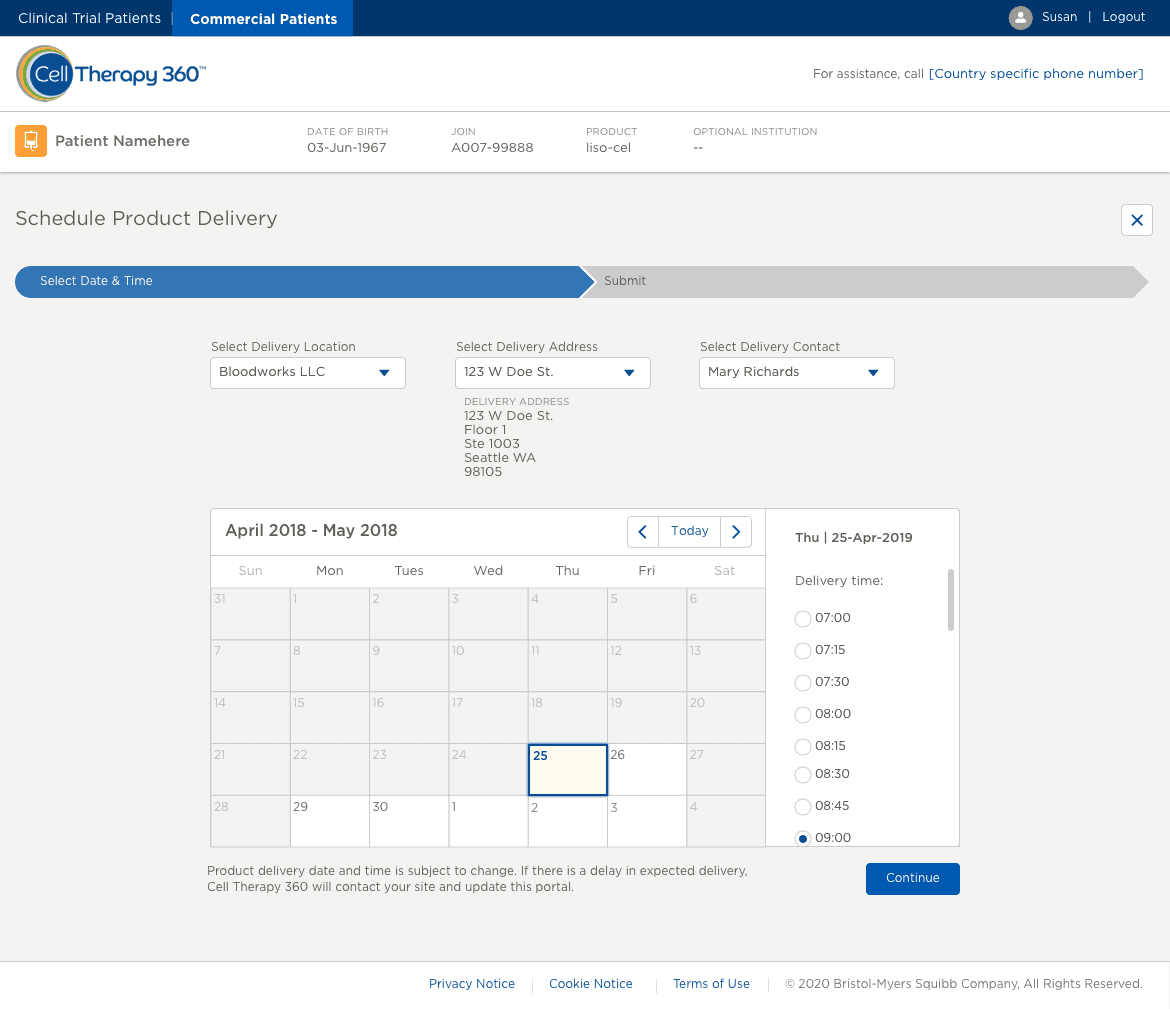The height and width of the screenshot is (1009, 1170).
Task: Click the Thu | 25-Apr-2019 label
Action: 854,537
